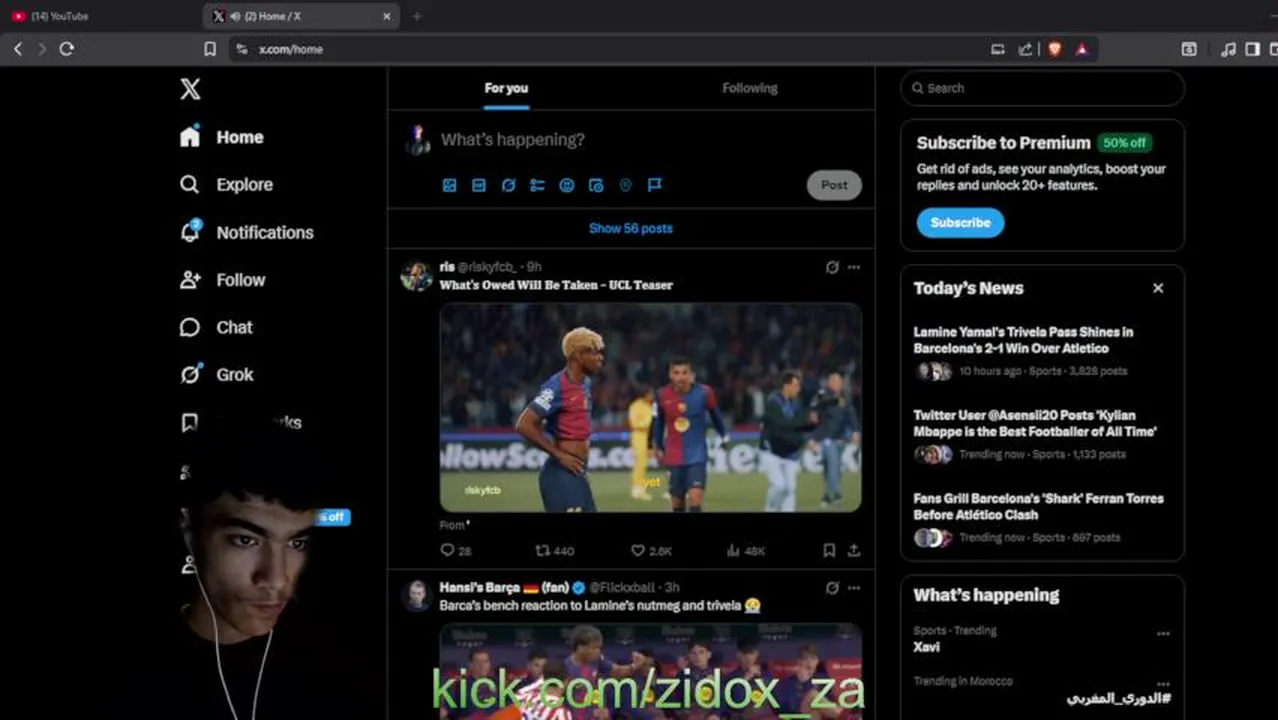
Task: Click the What's happening compose field
Action: click(513, 140)
